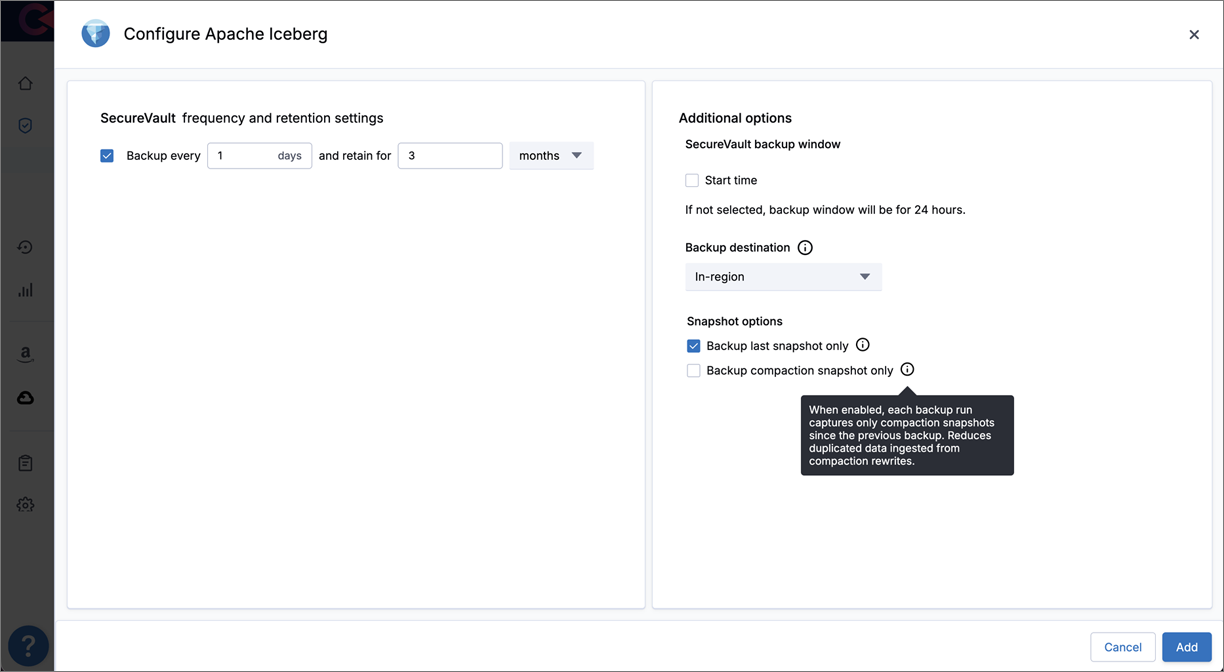The width and height of the screenshot is (1224, 672).
Task: Click the help question mark icon
Action: click(28, 645)
